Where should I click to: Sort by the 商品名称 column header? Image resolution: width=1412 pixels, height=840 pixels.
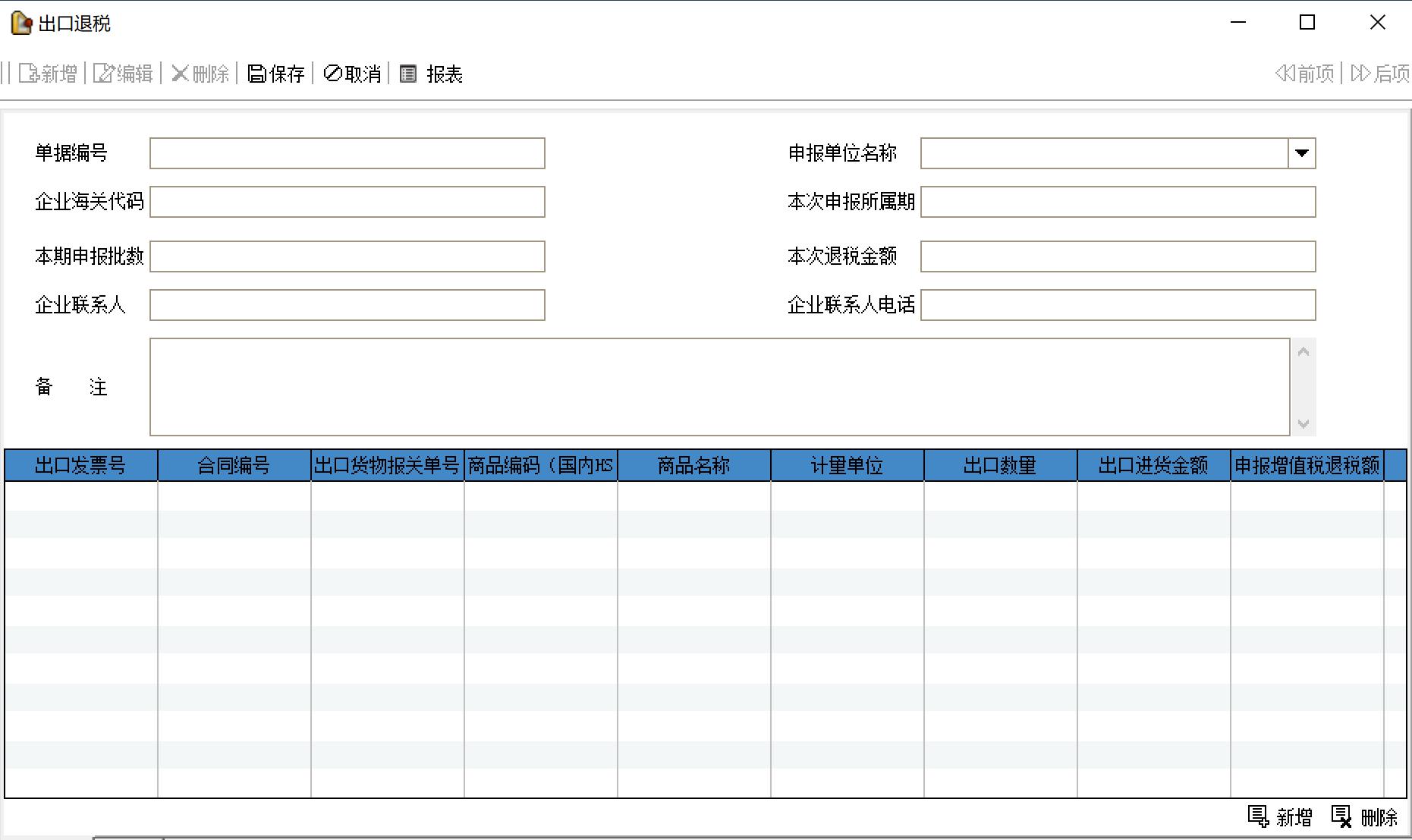693,465
